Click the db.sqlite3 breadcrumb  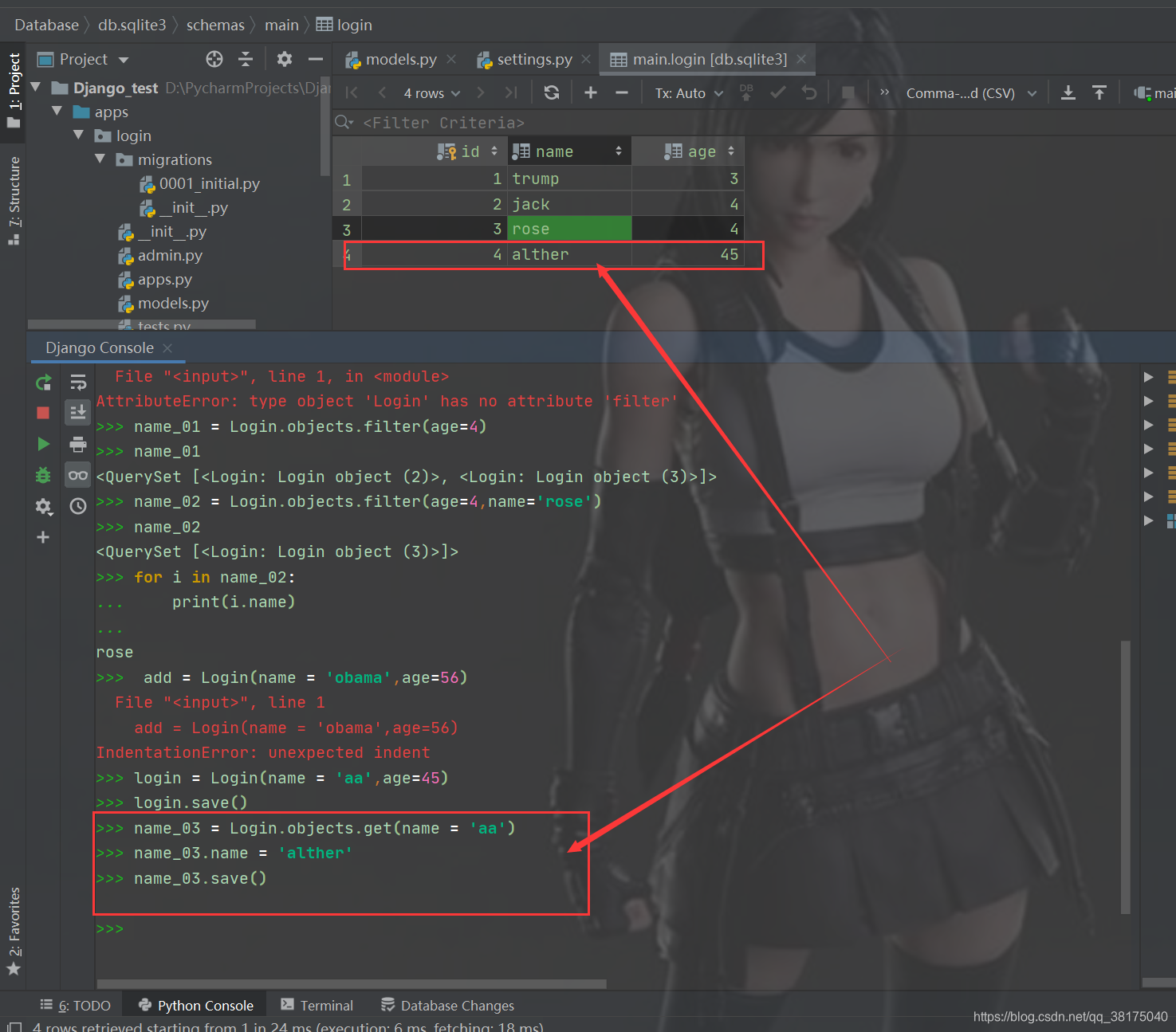(132, 25)
